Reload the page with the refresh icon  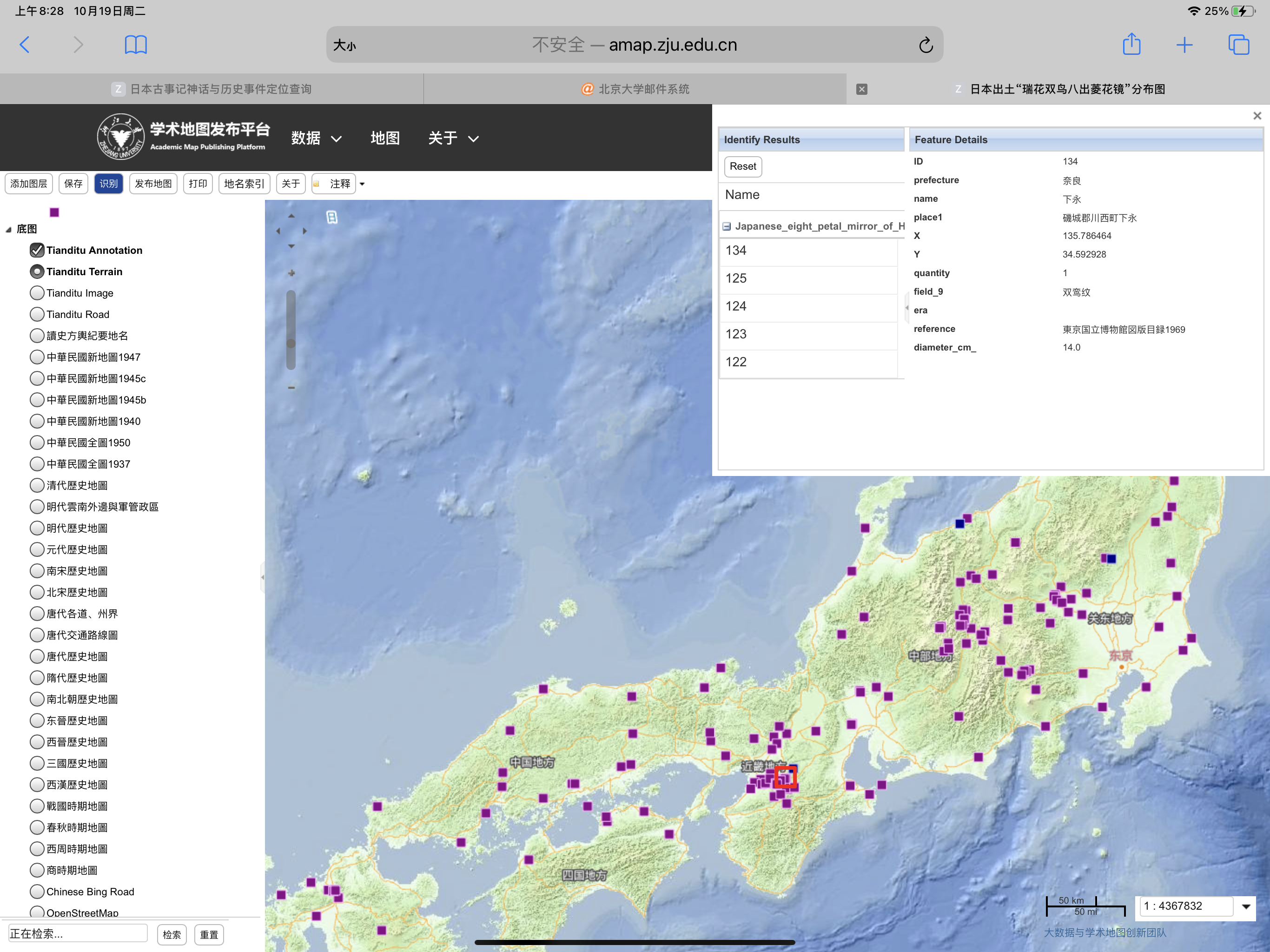click(926, 45)
